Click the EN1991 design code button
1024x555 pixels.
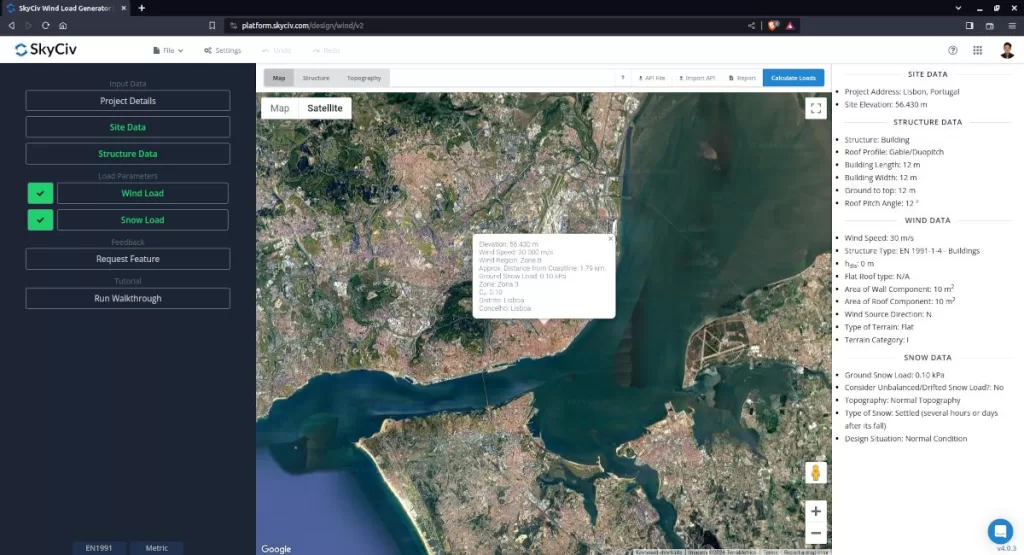[x=99, y=548]
